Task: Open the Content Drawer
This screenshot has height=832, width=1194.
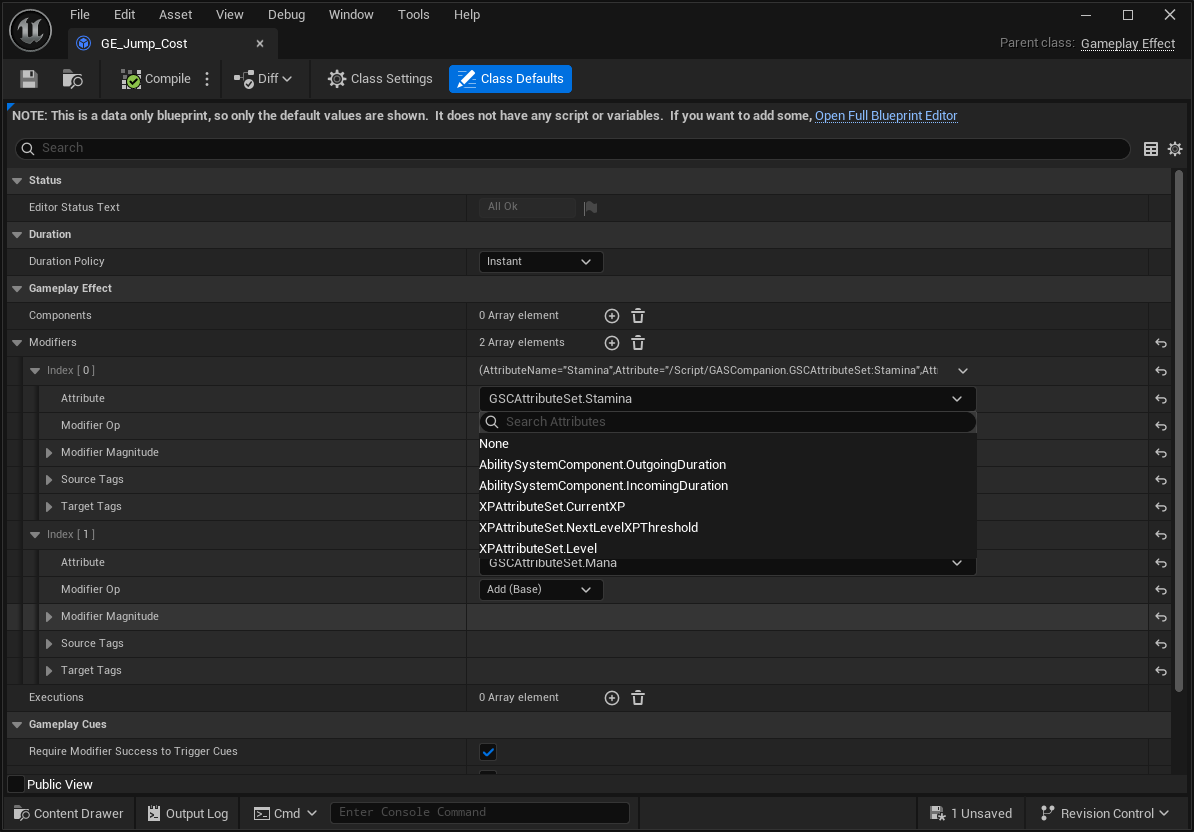Action: pyautogui.click(x=69, y=814)
